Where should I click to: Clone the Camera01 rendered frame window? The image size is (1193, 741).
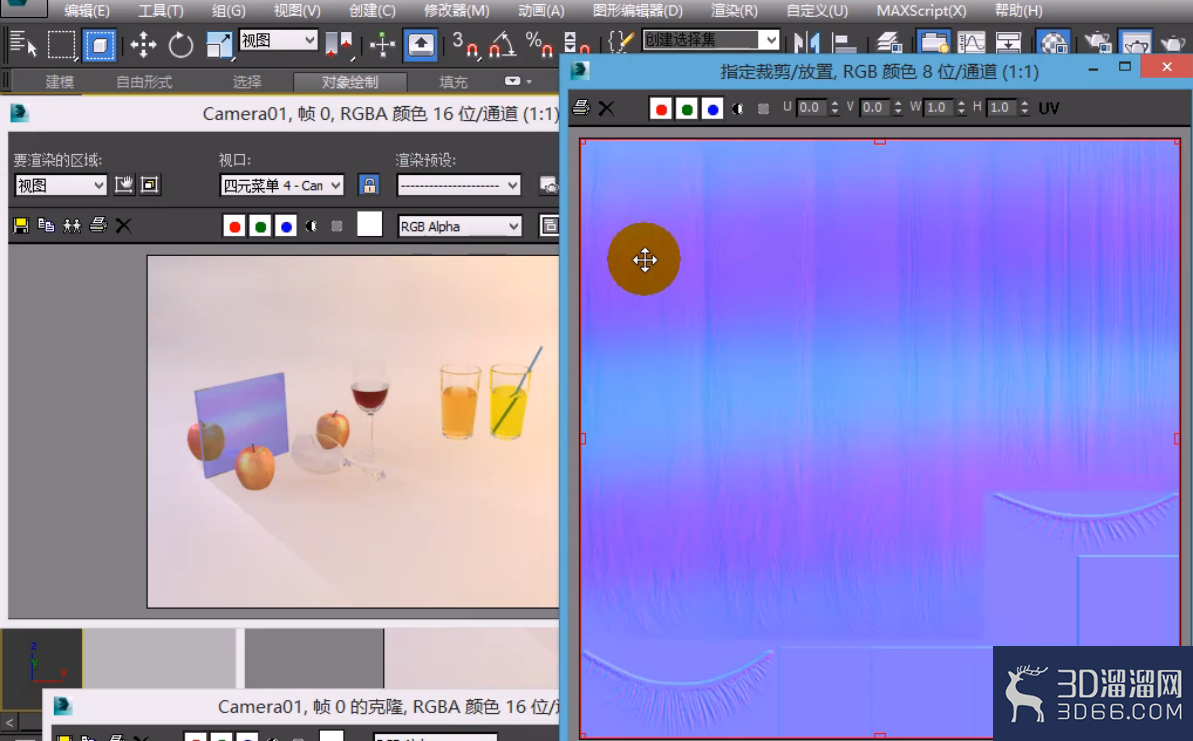(x=72, y=225)
